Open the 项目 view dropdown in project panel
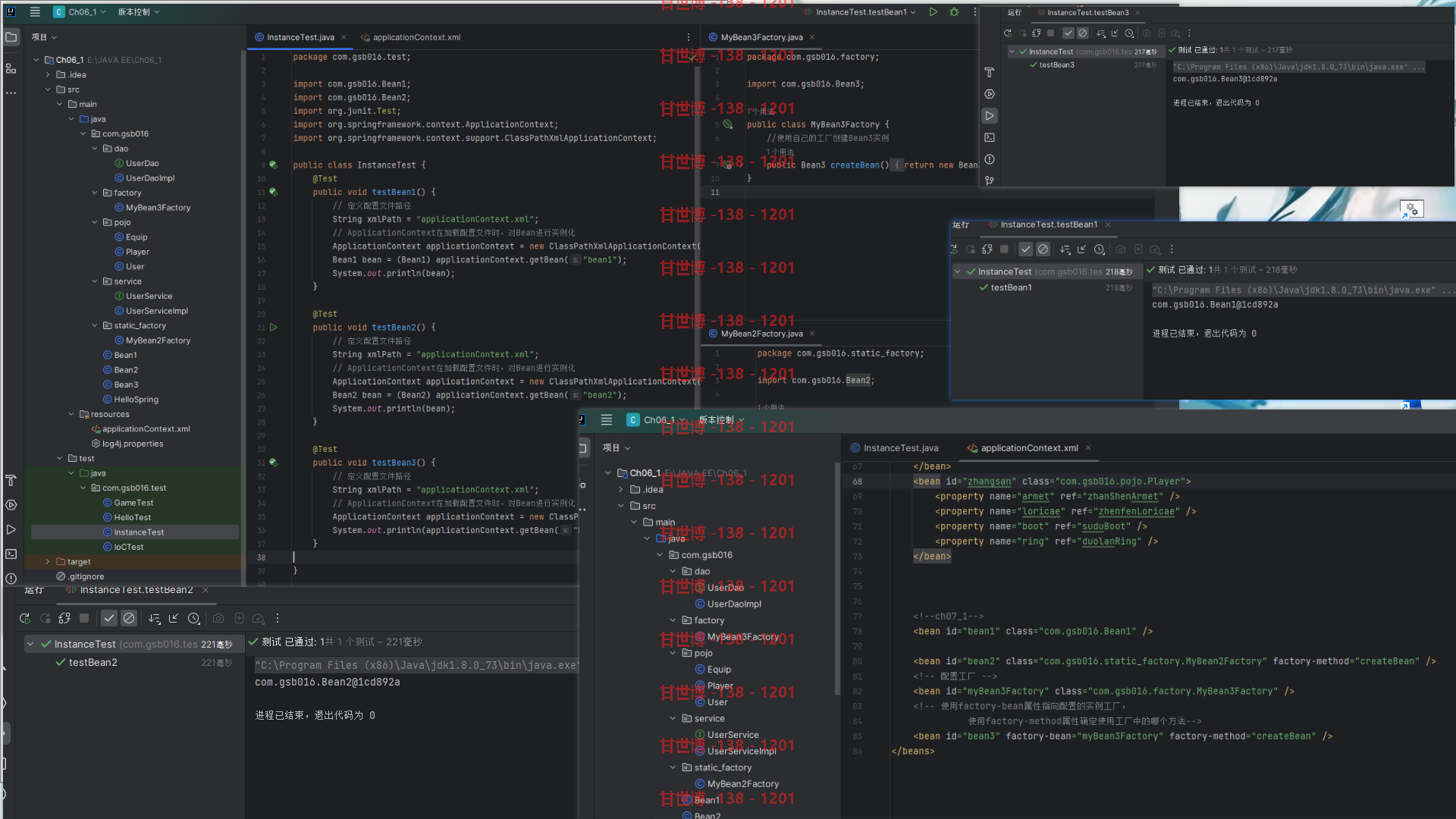Viewport: 1456px width, 819px height. (x=44, y=37)
